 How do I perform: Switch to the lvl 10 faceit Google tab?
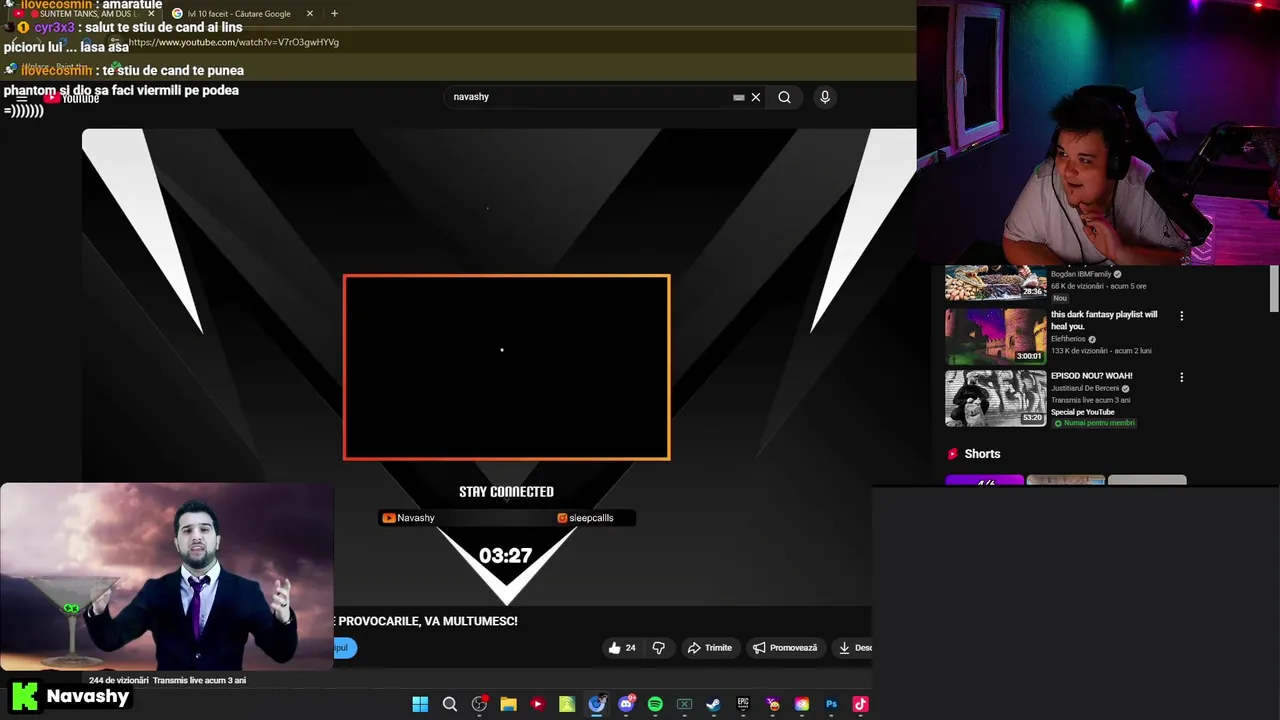tap(242, 14)
